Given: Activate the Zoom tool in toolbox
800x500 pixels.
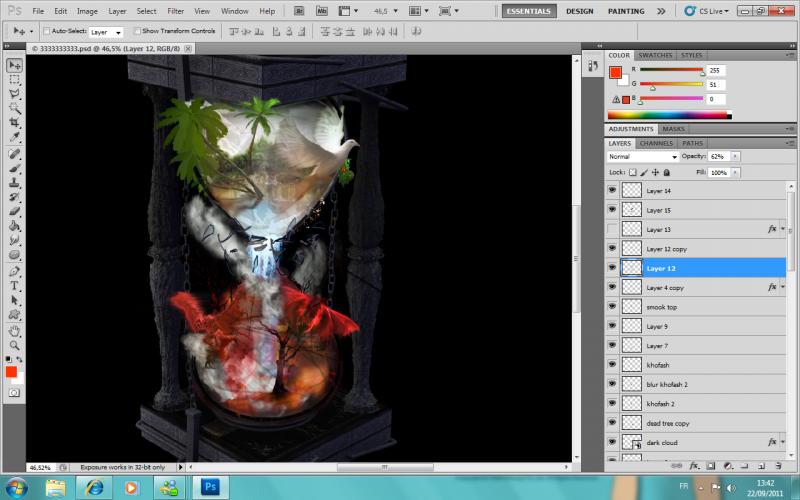Looking at the screenshot, I should [15, 345].
